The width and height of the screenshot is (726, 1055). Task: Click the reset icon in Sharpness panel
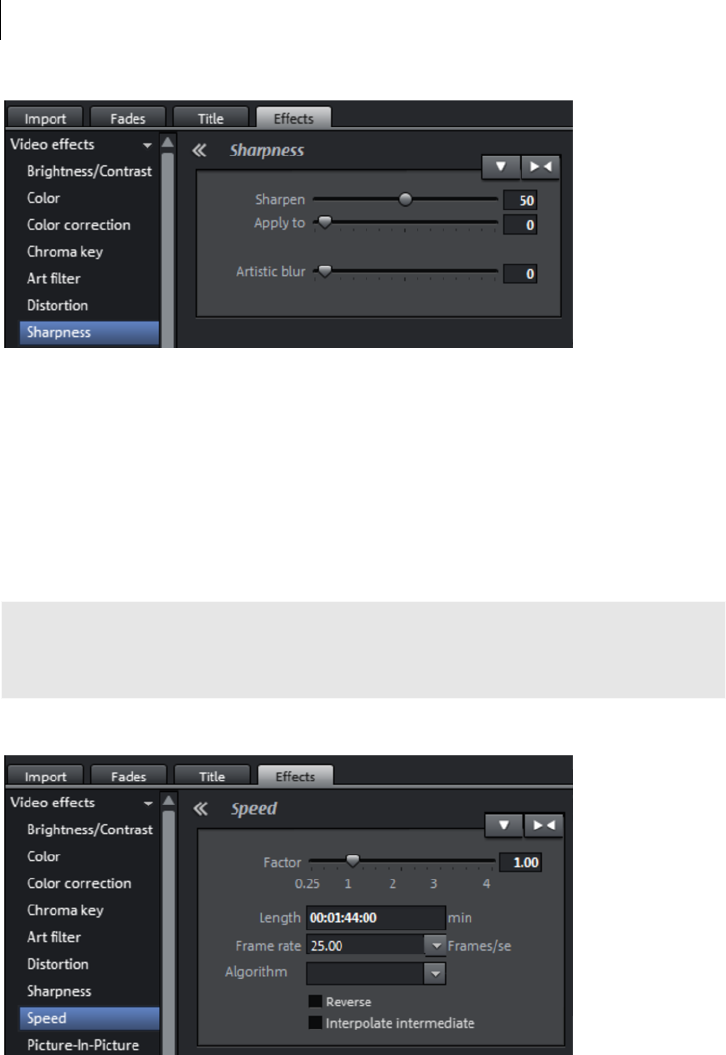[540, 167]
